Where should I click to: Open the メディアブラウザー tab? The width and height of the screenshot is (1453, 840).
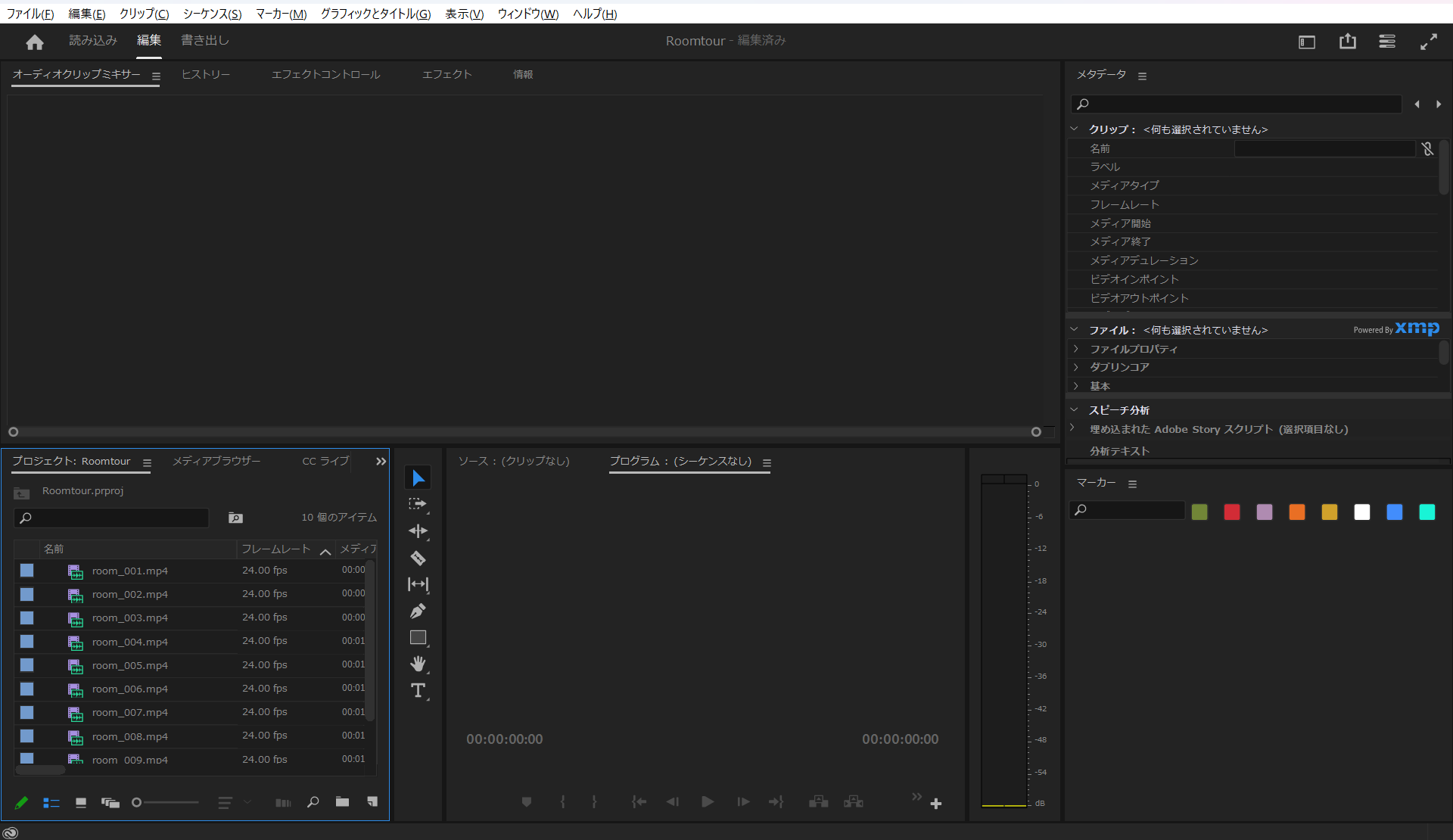point(216,461)
